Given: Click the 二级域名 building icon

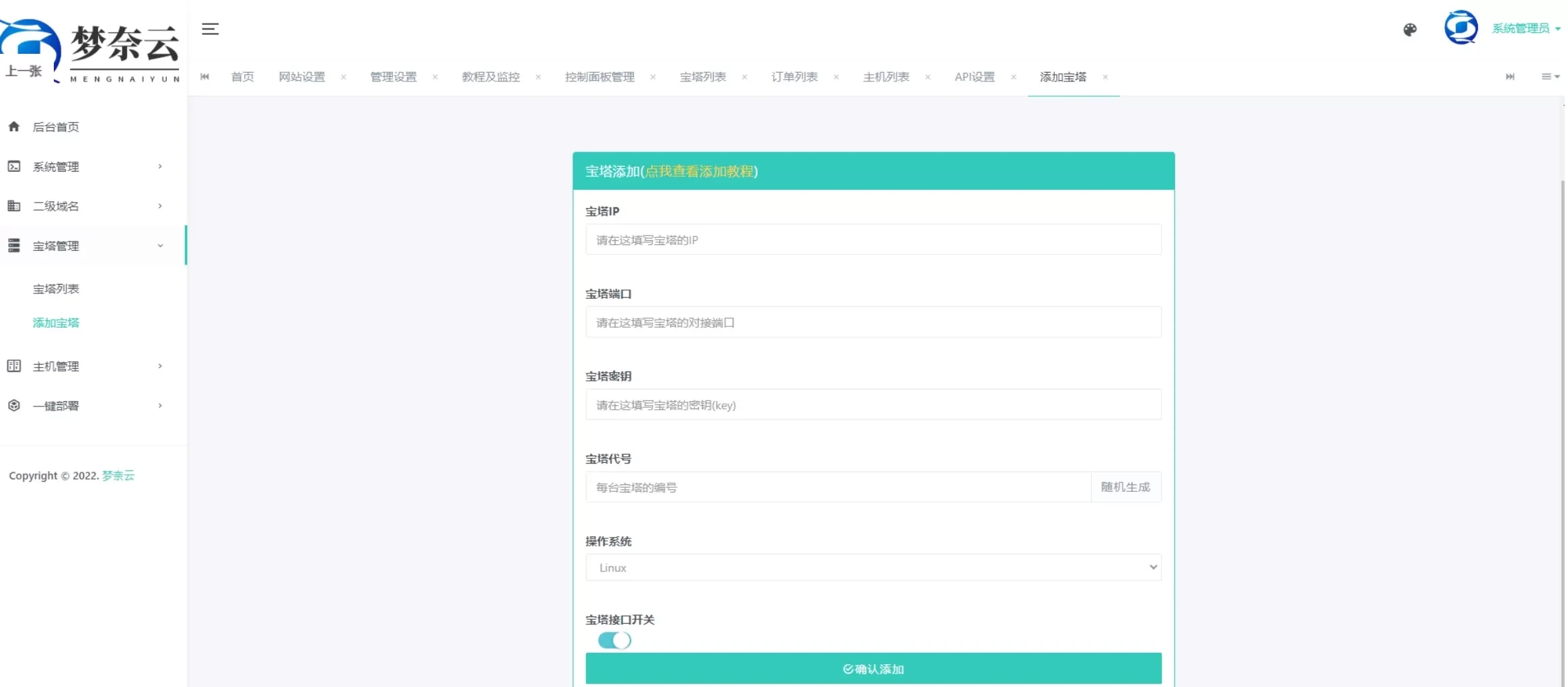Looking at the screenshot, I should click(14, 206).
